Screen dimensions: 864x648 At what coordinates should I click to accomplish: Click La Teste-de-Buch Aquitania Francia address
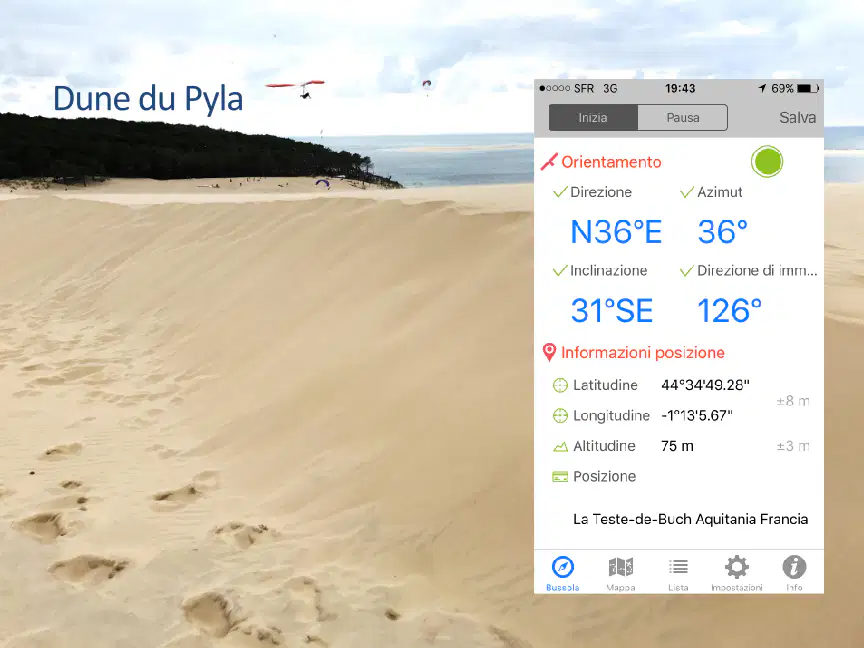690,519
